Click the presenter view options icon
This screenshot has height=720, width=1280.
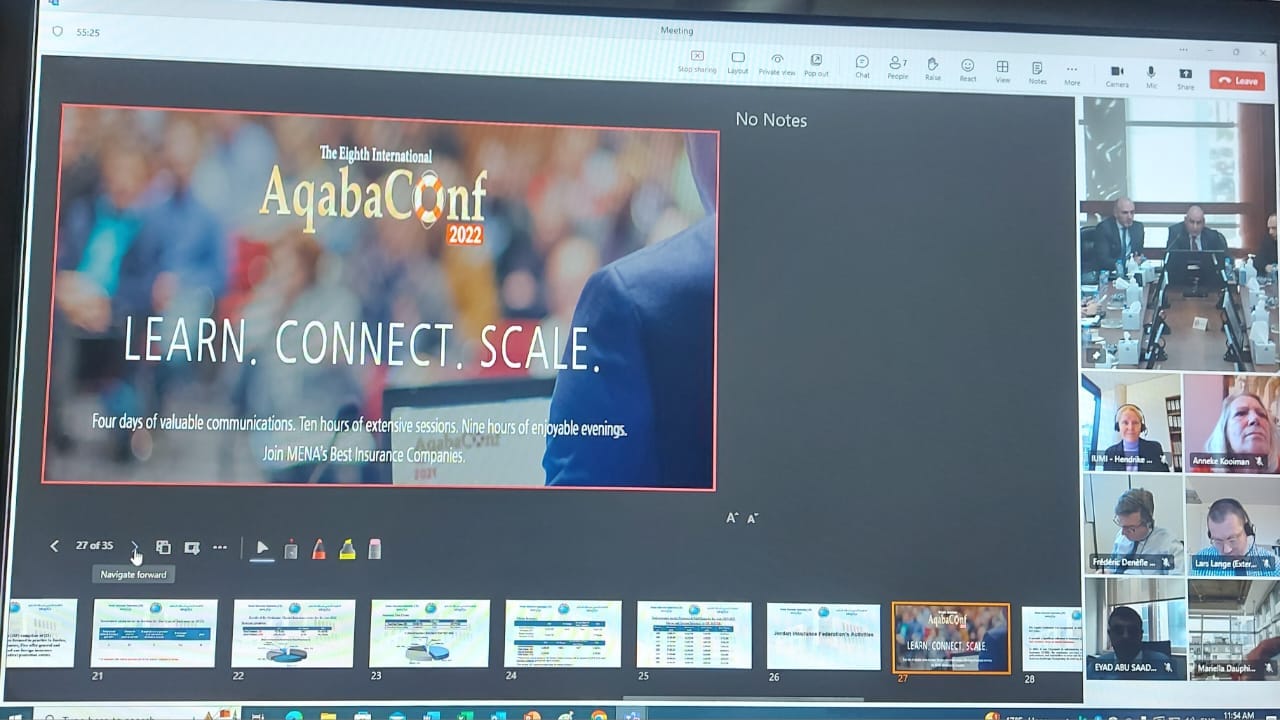(192, 548)
